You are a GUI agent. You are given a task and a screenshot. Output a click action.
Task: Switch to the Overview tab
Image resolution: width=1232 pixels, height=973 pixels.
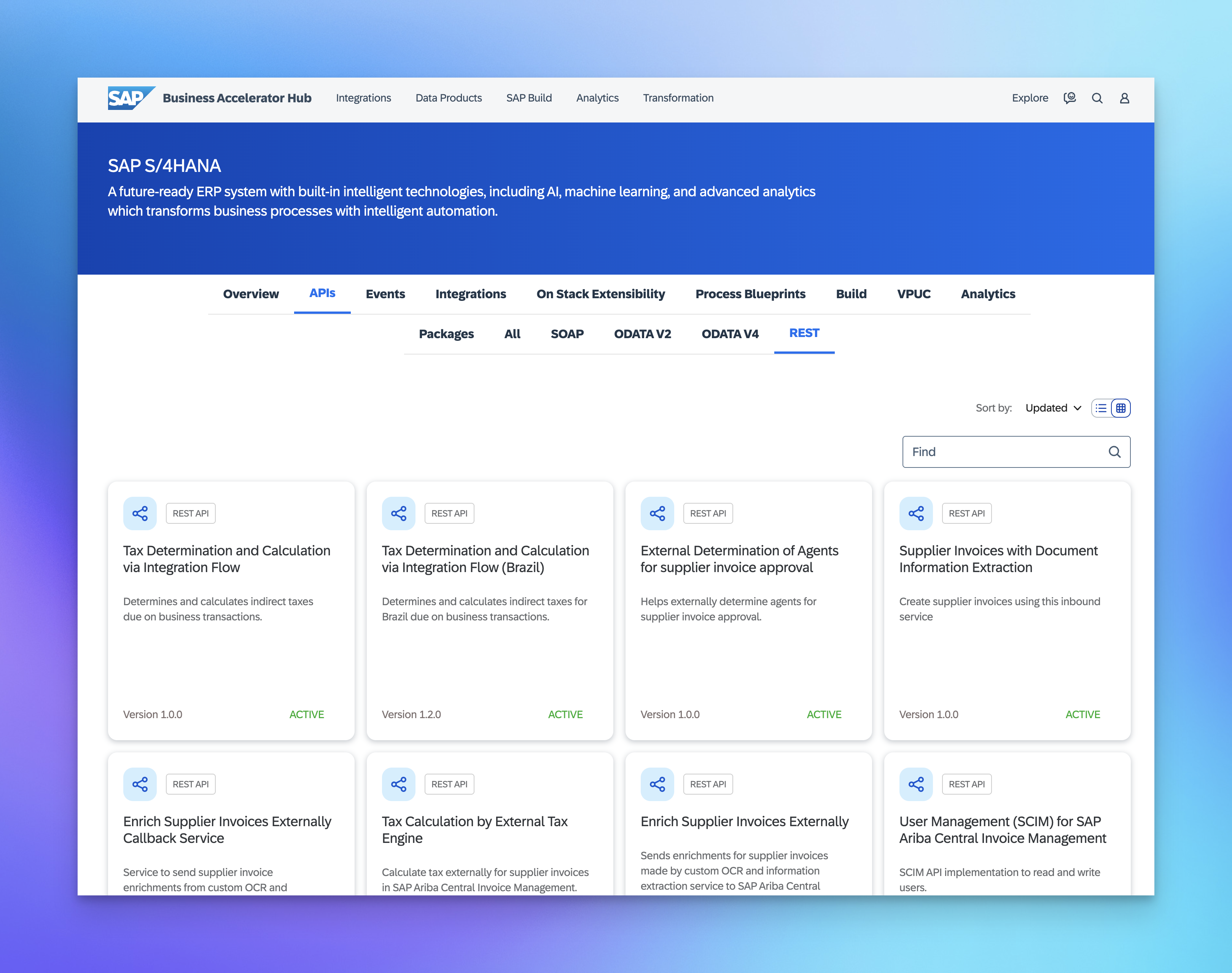pos(251,294)
